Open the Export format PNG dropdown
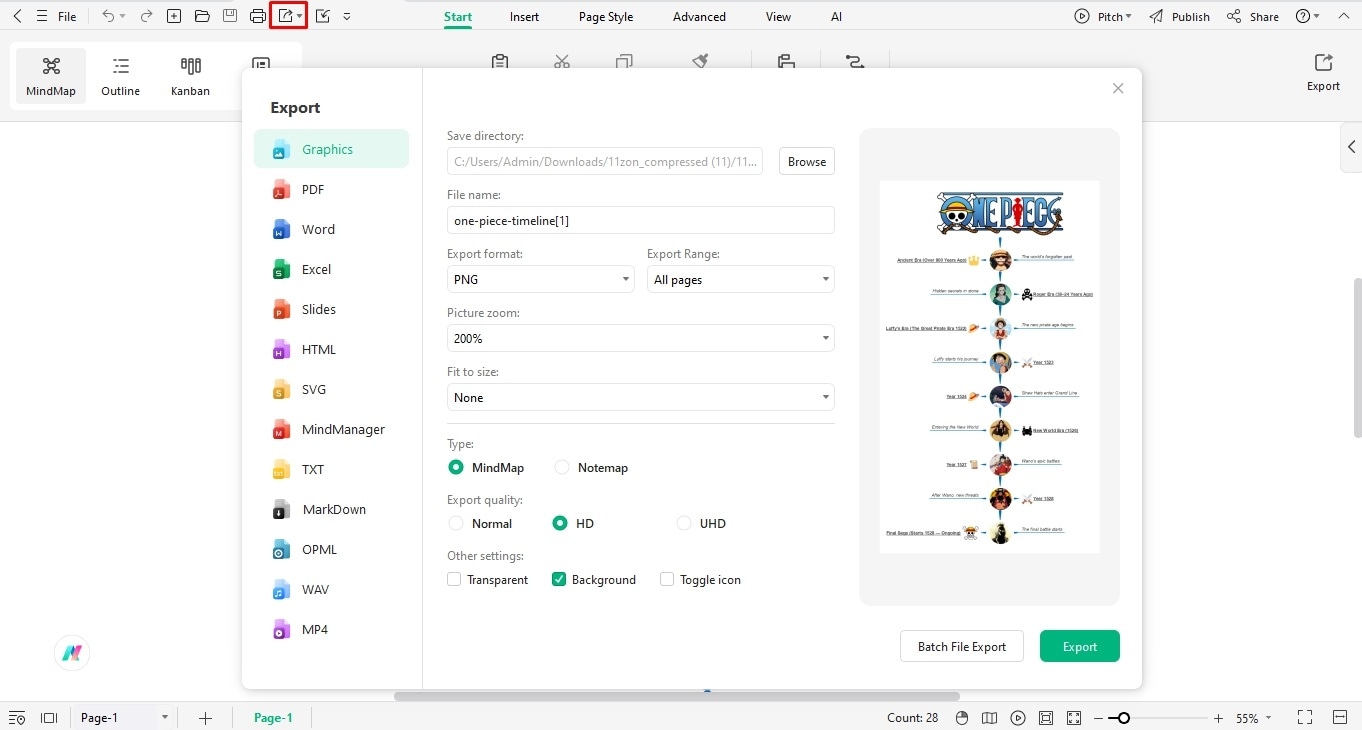The image size is (1362, 730). pos(540,279)
